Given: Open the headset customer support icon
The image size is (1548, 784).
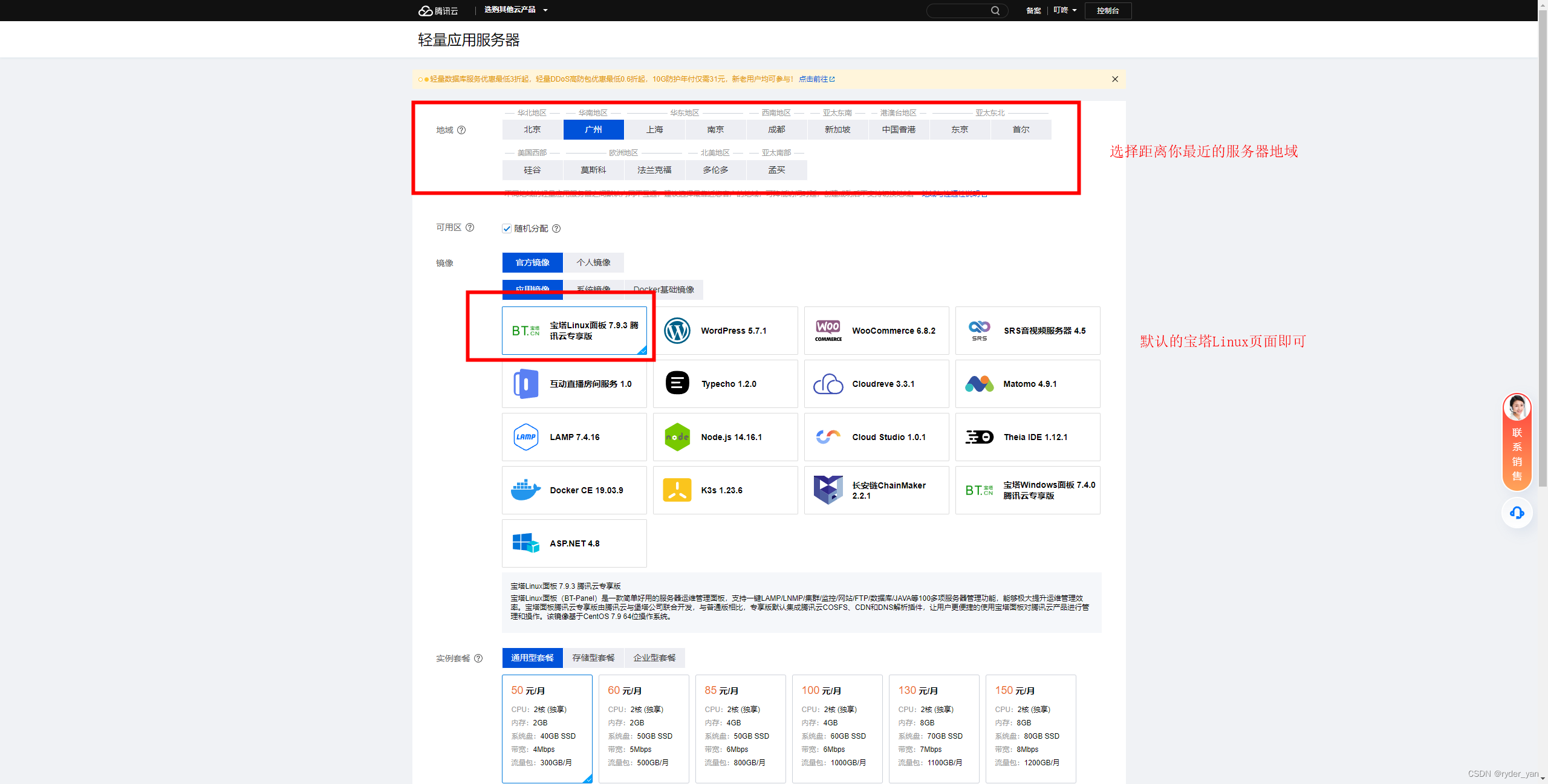Looking at the screenshot, I should (1517, 513).
